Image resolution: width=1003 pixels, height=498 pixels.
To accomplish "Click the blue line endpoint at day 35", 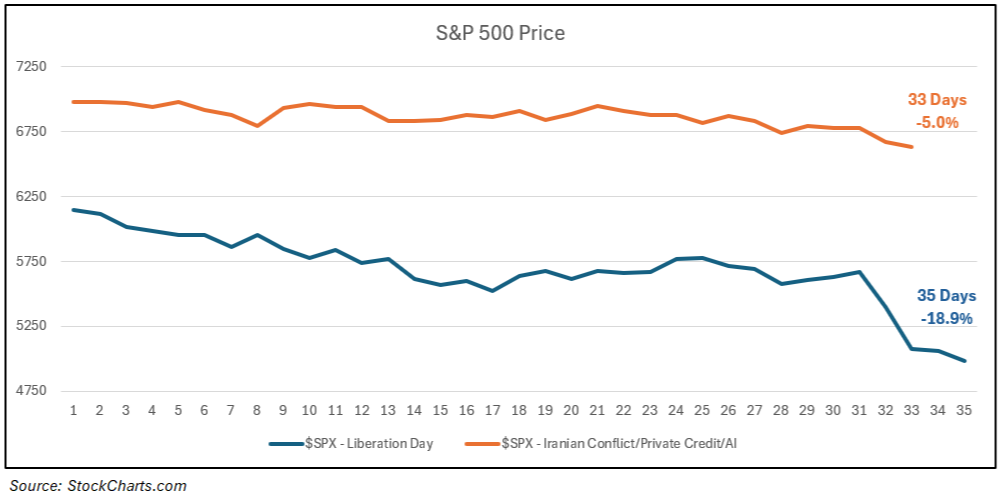I will (x=964, y=361).
